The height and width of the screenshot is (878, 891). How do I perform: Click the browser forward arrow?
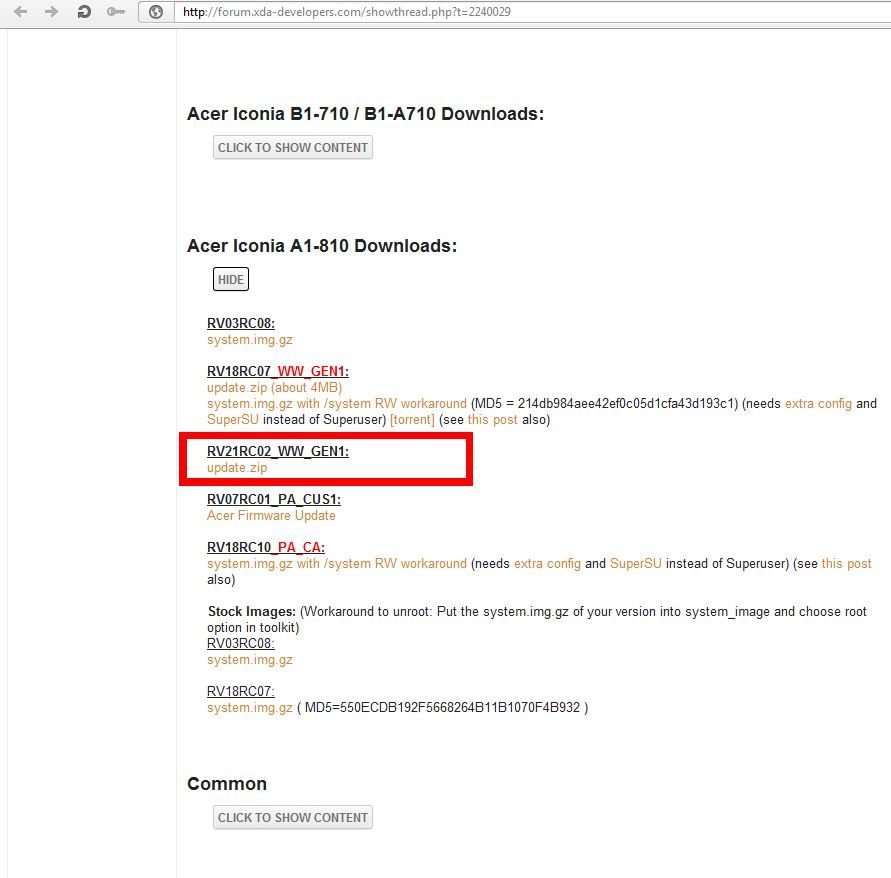52,11
